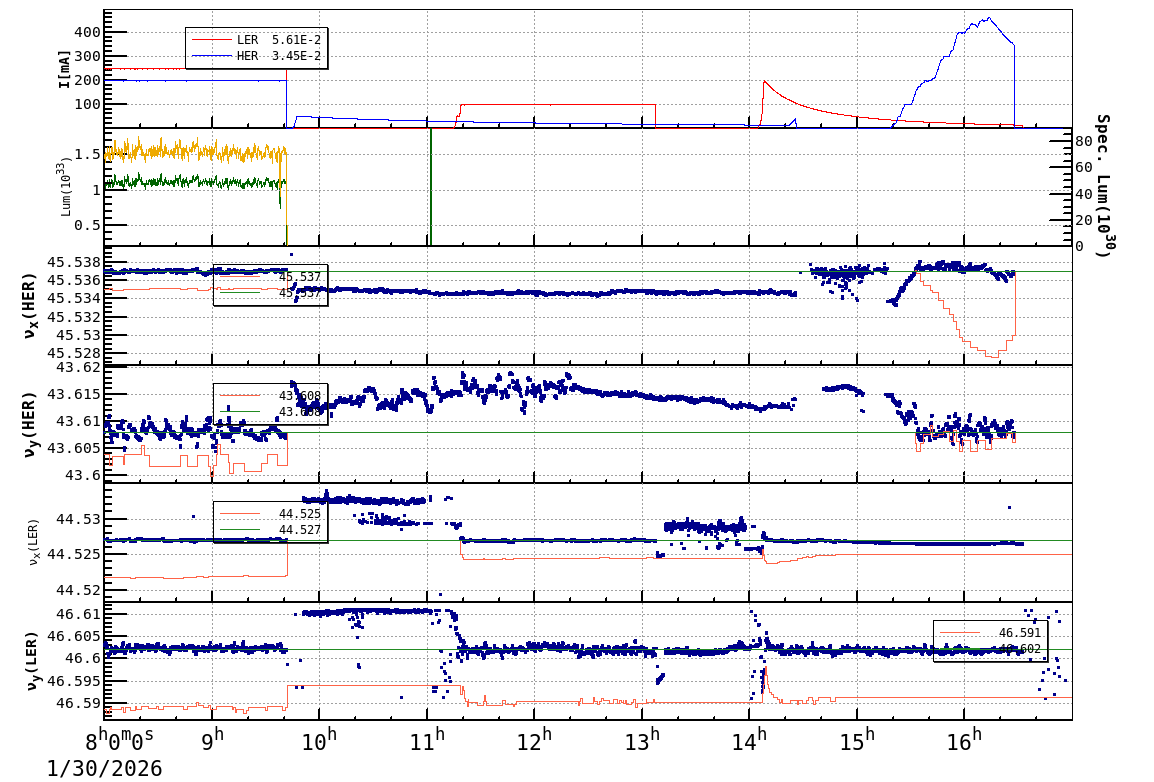Click the 10h time axis label
The height and width of the screenshot is (782, 1154).
[320, 739]
